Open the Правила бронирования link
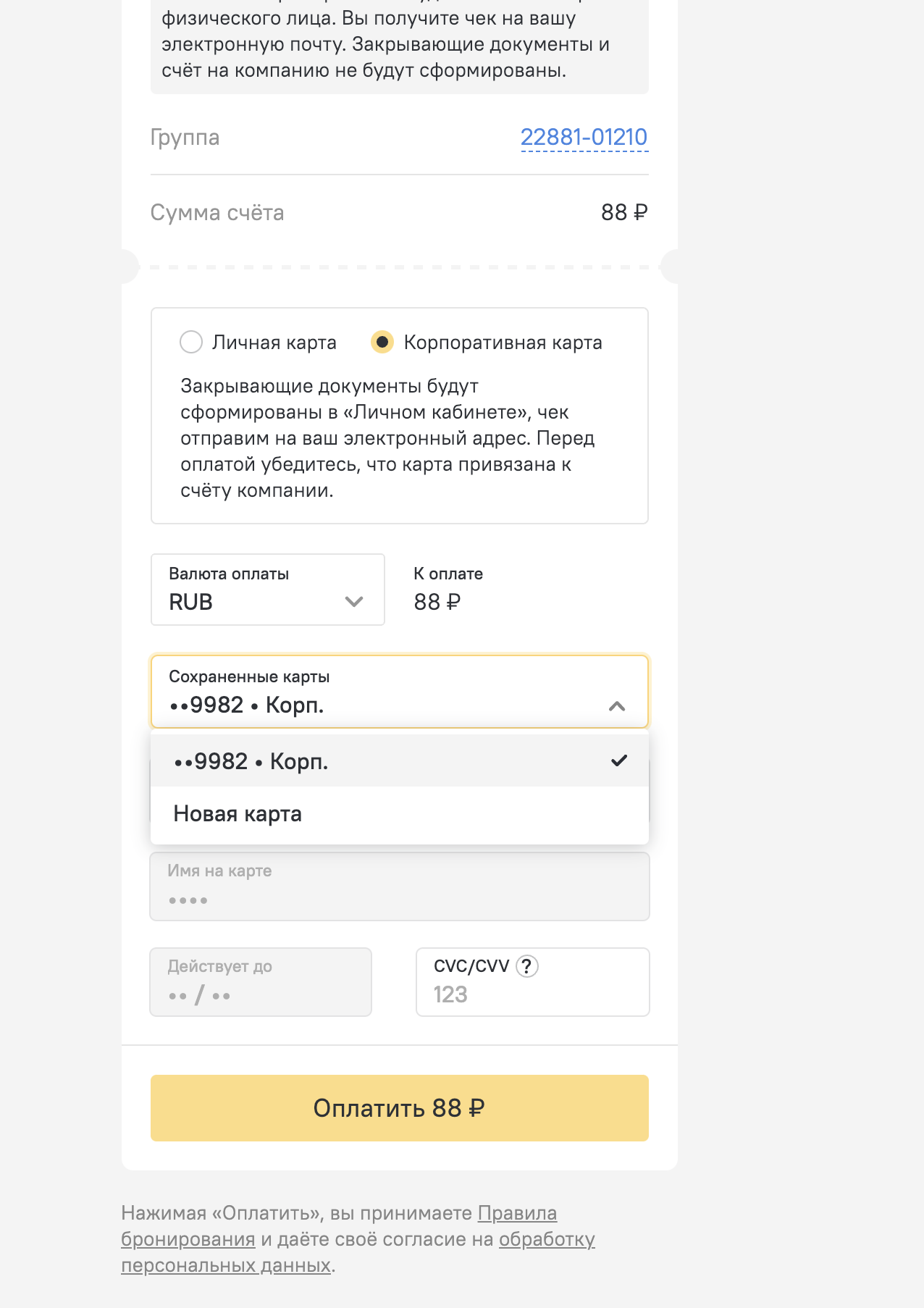924x1308 pixels. pos(339,1226)
